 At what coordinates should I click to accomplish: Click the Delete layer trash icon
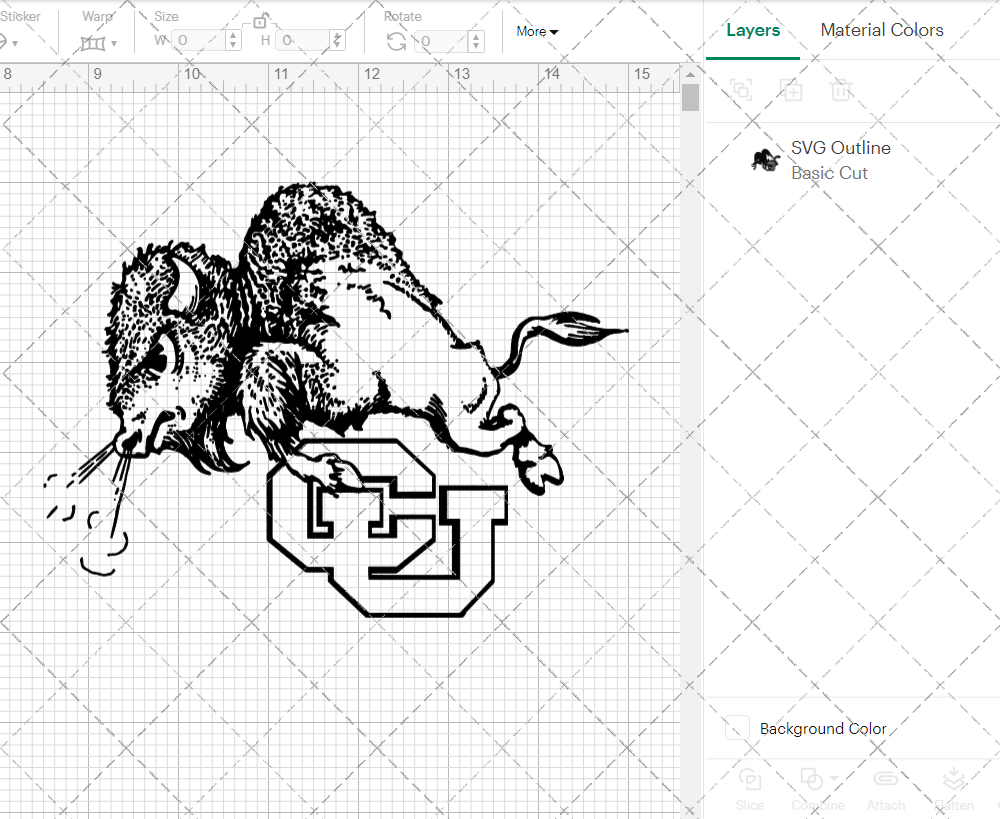(841, 90)
